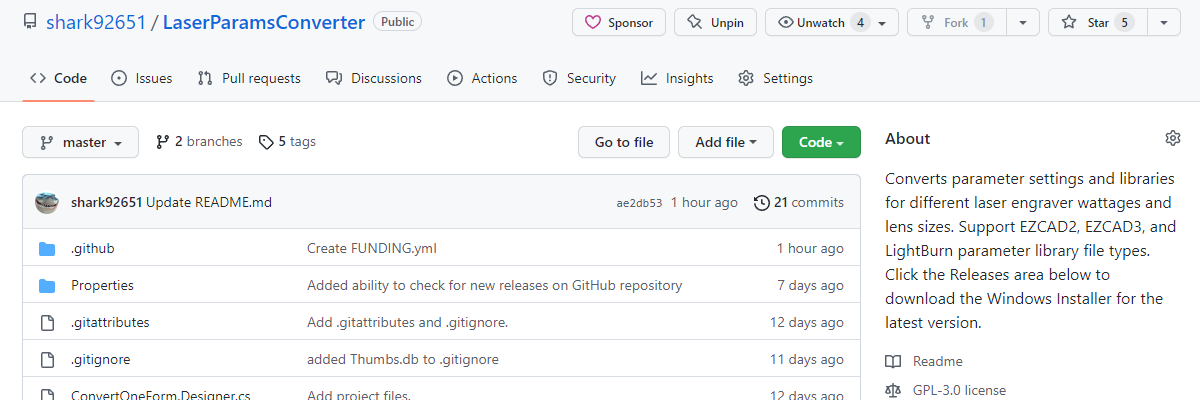Open the .gitignore file
Screen dimensions: 1200x400
(x=100, y=359)
